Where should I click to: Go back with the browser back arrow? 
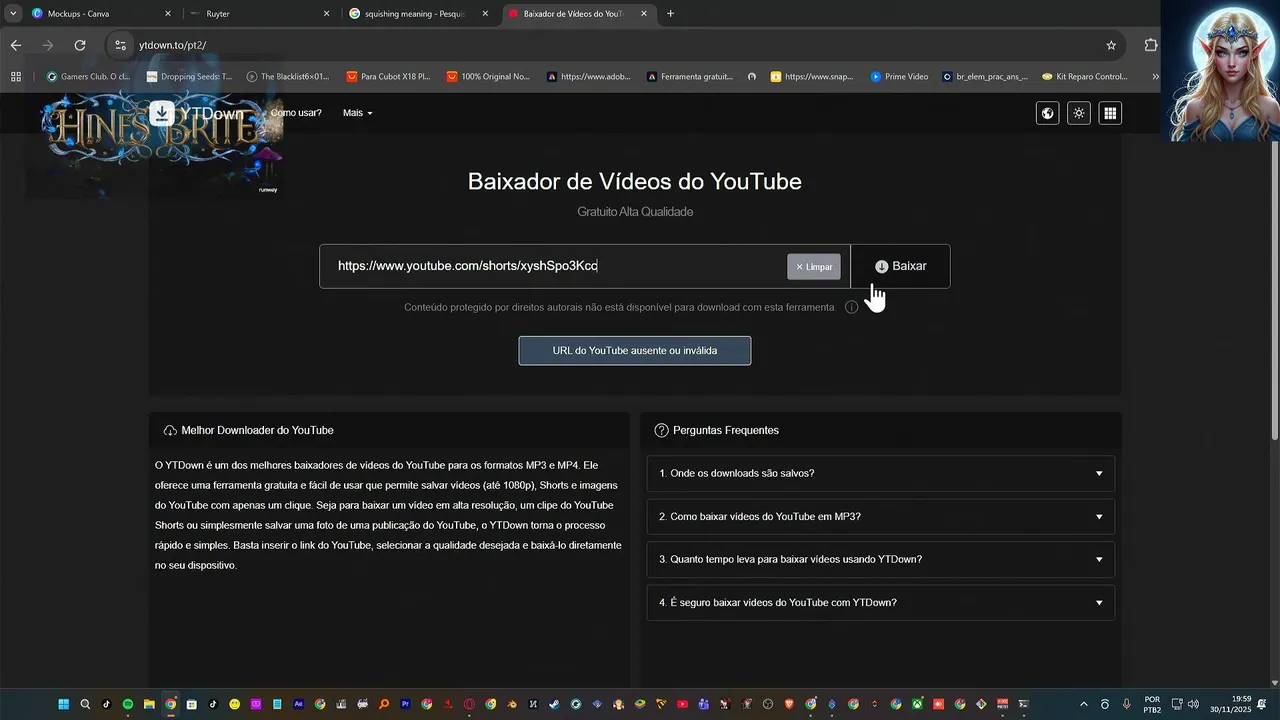click(x=15, y=45)
